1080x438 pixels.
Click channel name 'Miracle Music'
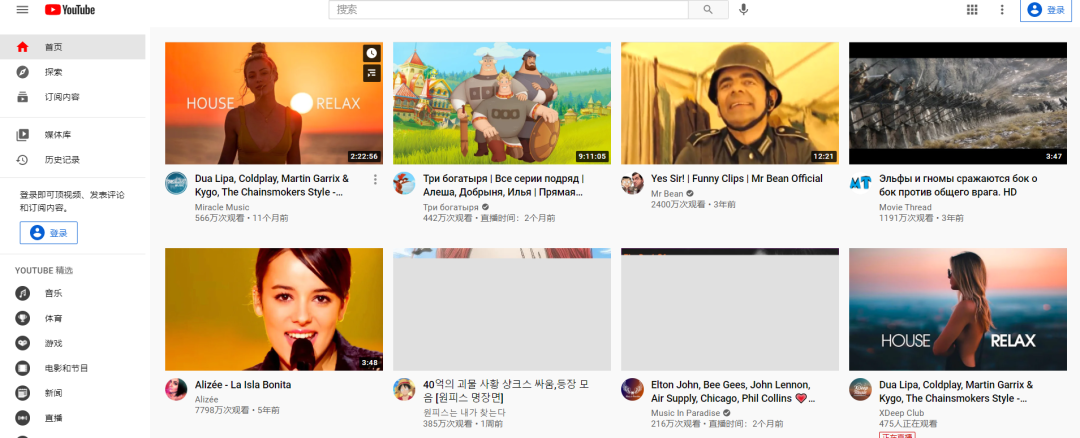(x=222, y=207)
